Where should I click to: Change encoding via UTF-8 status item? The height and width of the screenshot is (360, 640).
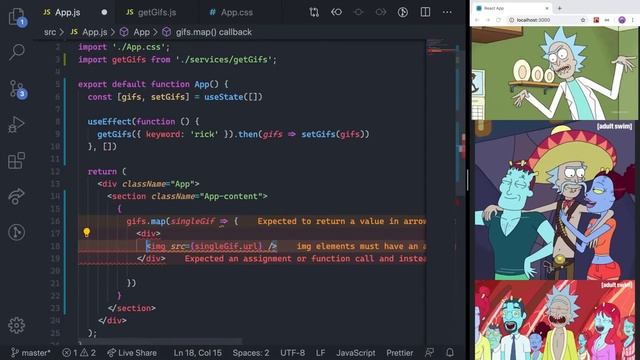coord(292,353)
